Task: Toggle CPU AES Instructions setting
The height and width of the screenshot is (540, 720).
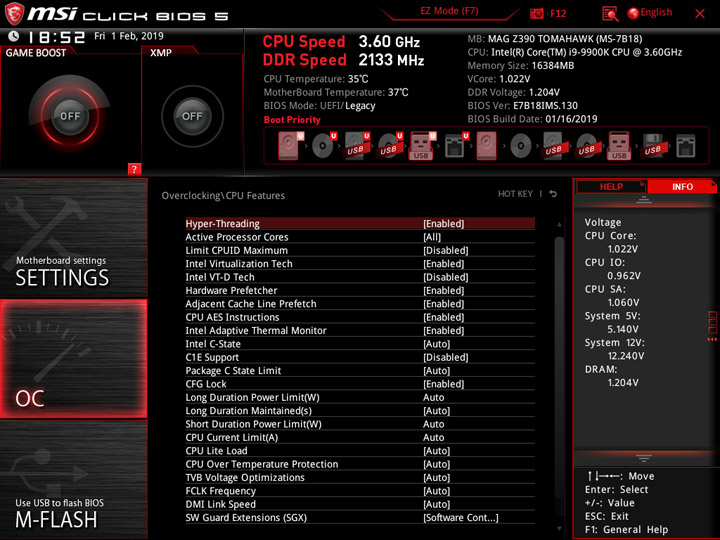Action: pyautogui.click(x=360, y=317)
